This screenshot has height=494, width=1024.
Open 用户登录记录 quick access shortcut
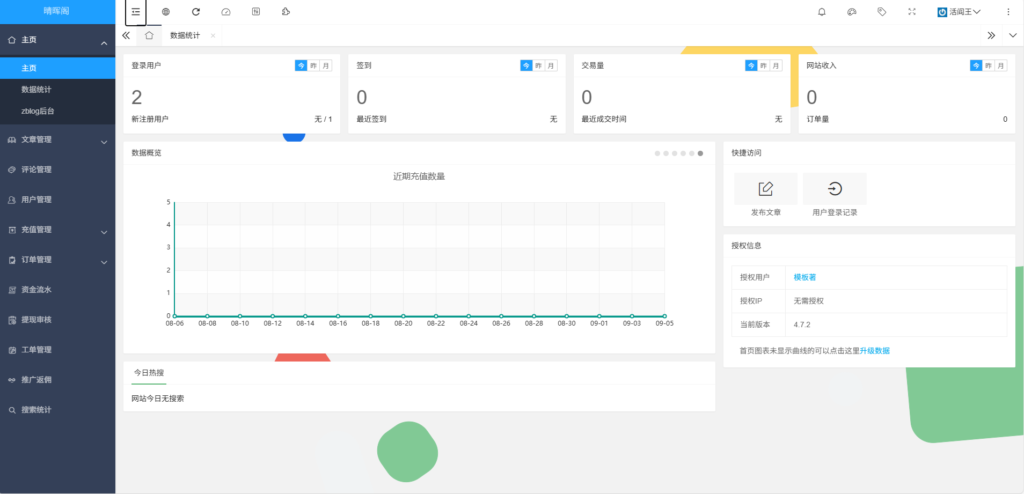coord(835,195)
